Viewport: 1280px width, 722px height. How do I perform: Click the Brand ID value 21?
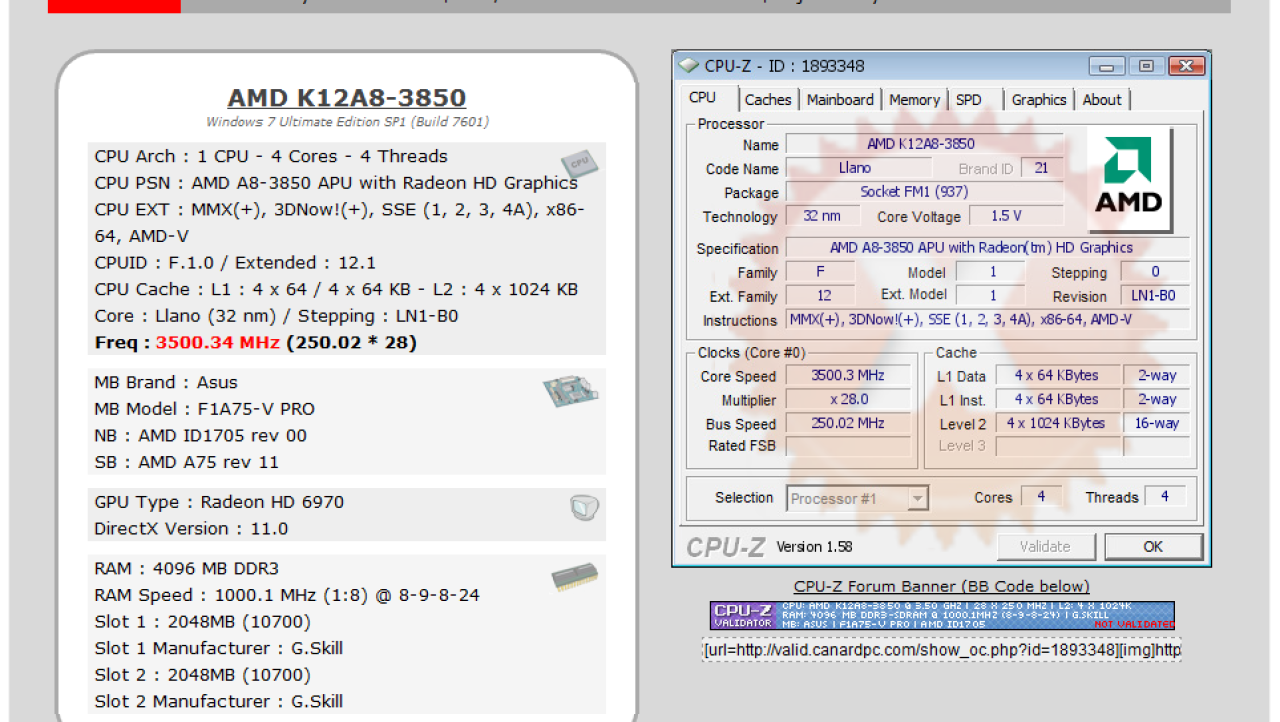tap(1043, 168)
